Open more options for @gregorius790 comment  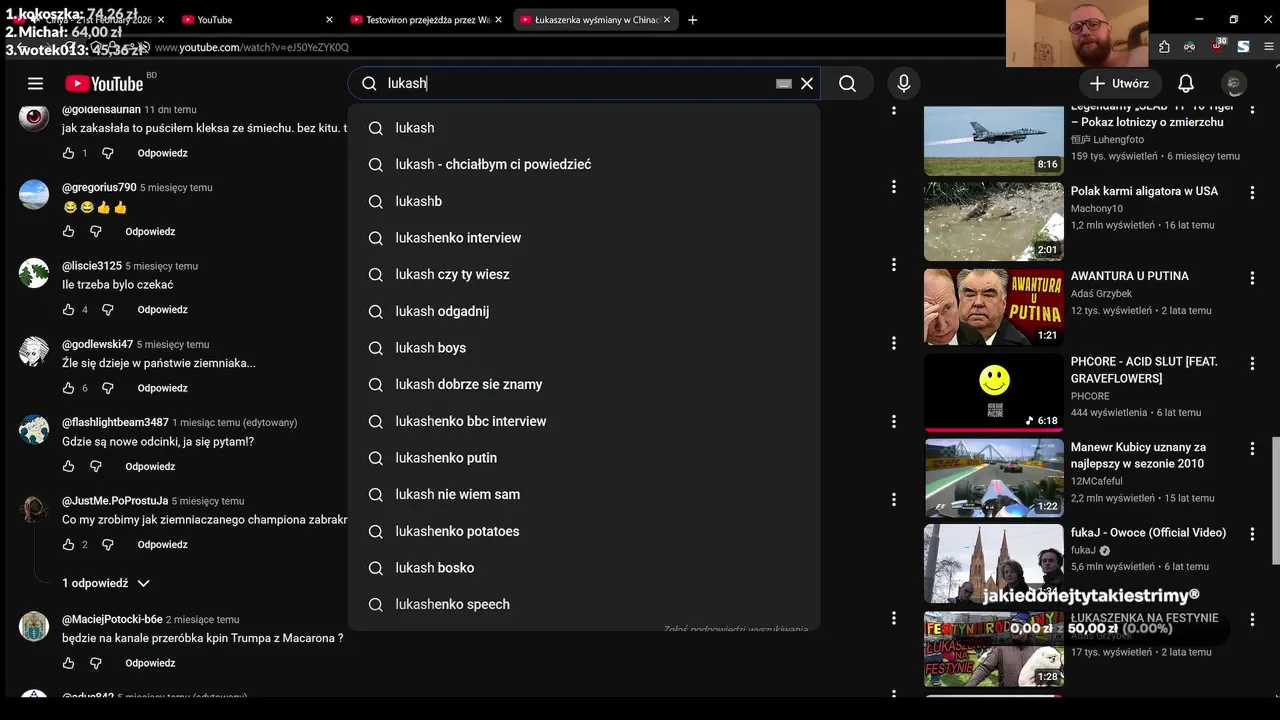click(x=894, y=187)
